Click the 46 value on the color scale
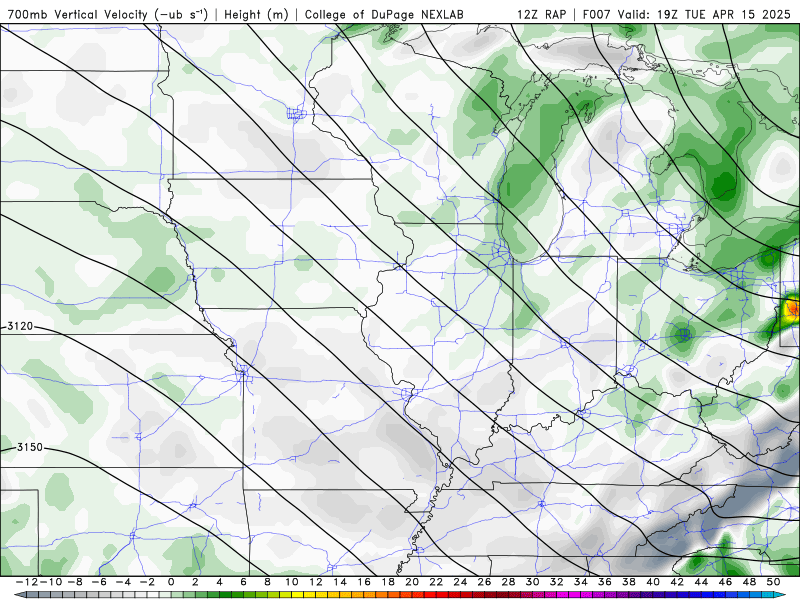Viewport: 800px width, 600px height. pyautogui.click(x=725, y=582)
